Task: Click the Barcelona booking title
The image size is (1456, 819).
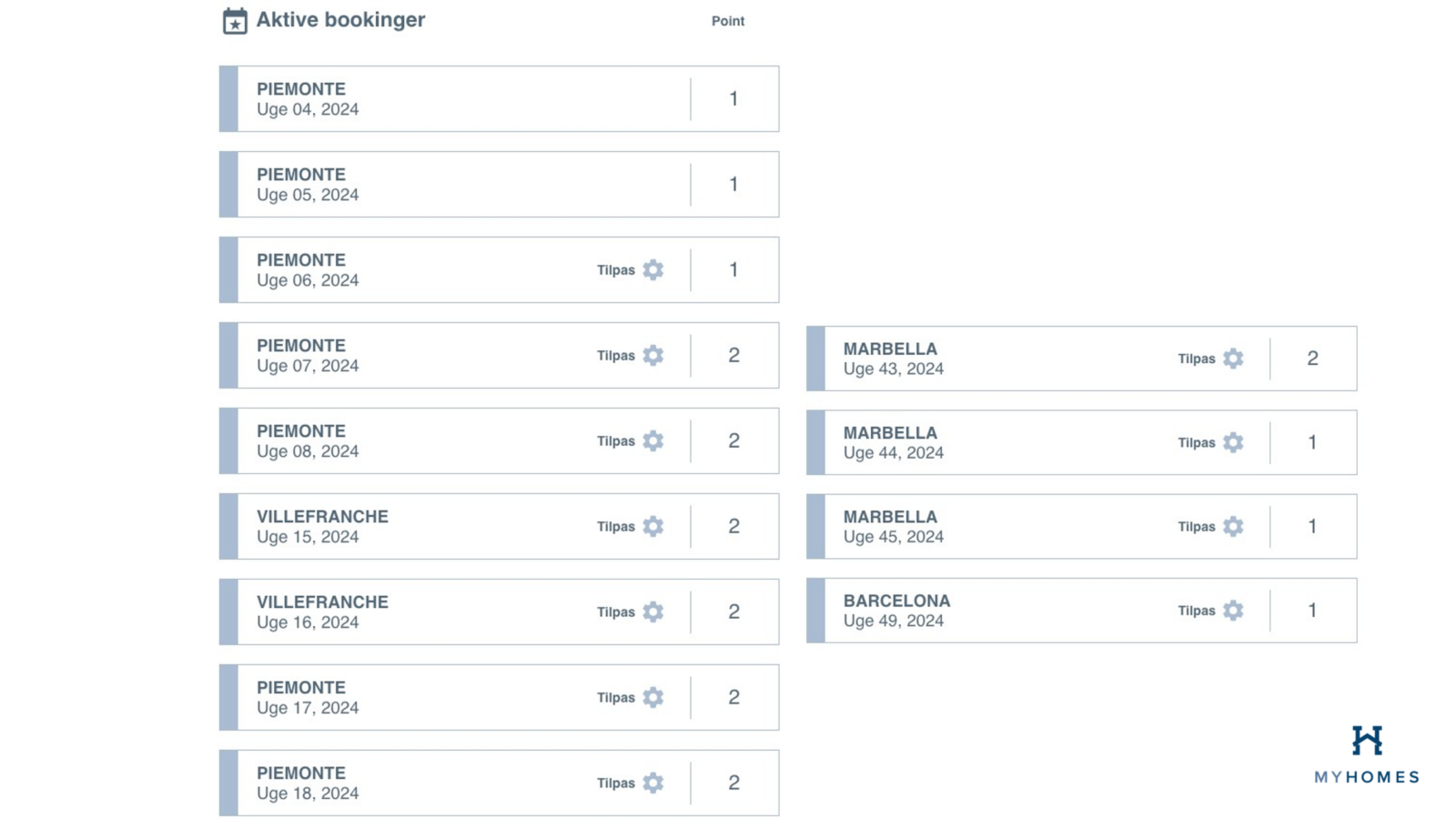Action: [896, 601]
